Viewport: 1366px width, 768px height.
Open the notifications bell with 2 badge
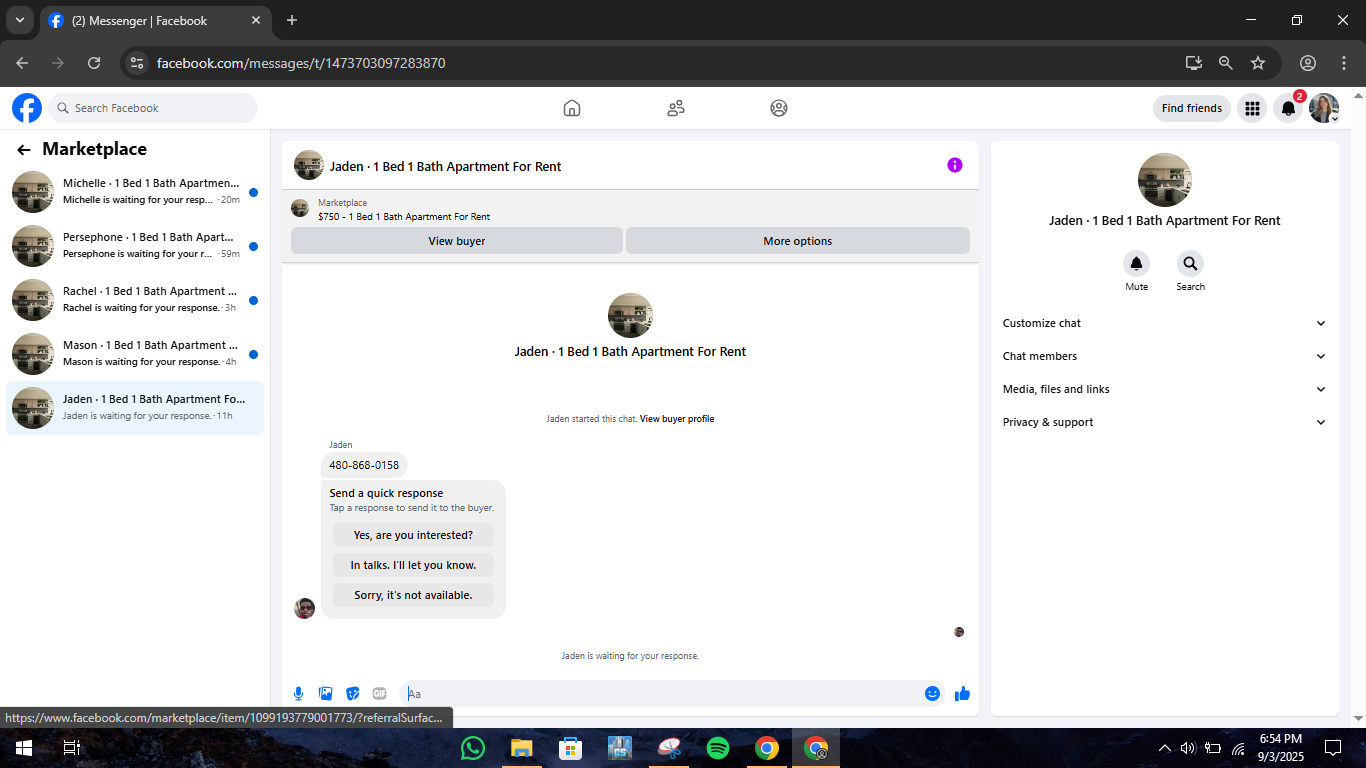(1289, 108)
